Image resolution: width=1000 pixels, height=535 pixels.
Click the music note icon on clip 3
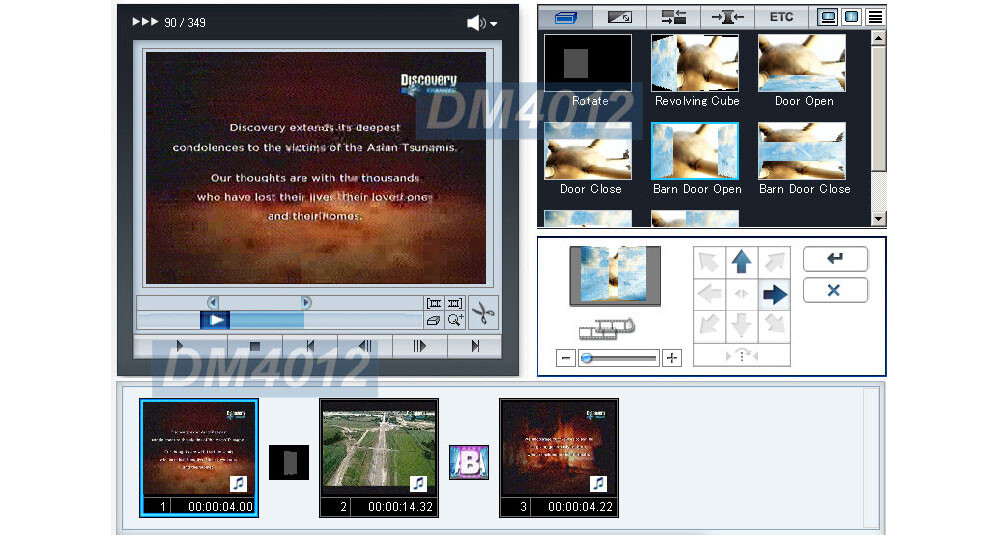pos(598,484)
